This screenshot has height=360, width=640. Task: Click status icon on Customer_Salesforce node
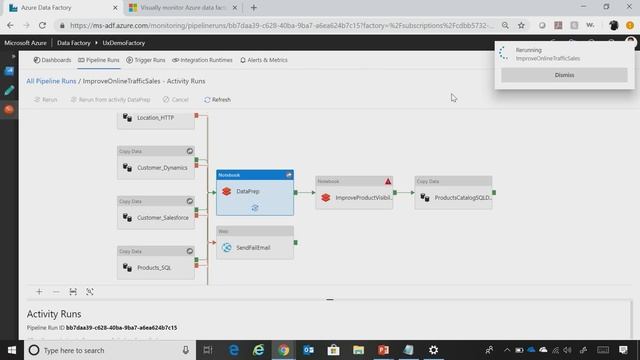(190, 201)
